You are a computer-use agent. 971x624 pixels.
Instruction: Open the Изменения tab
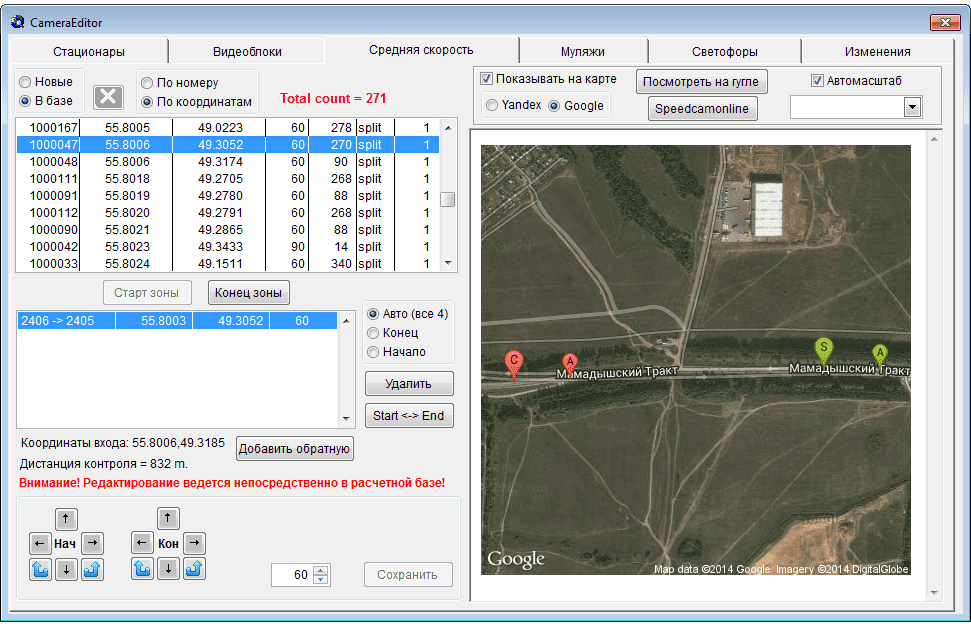877,51
